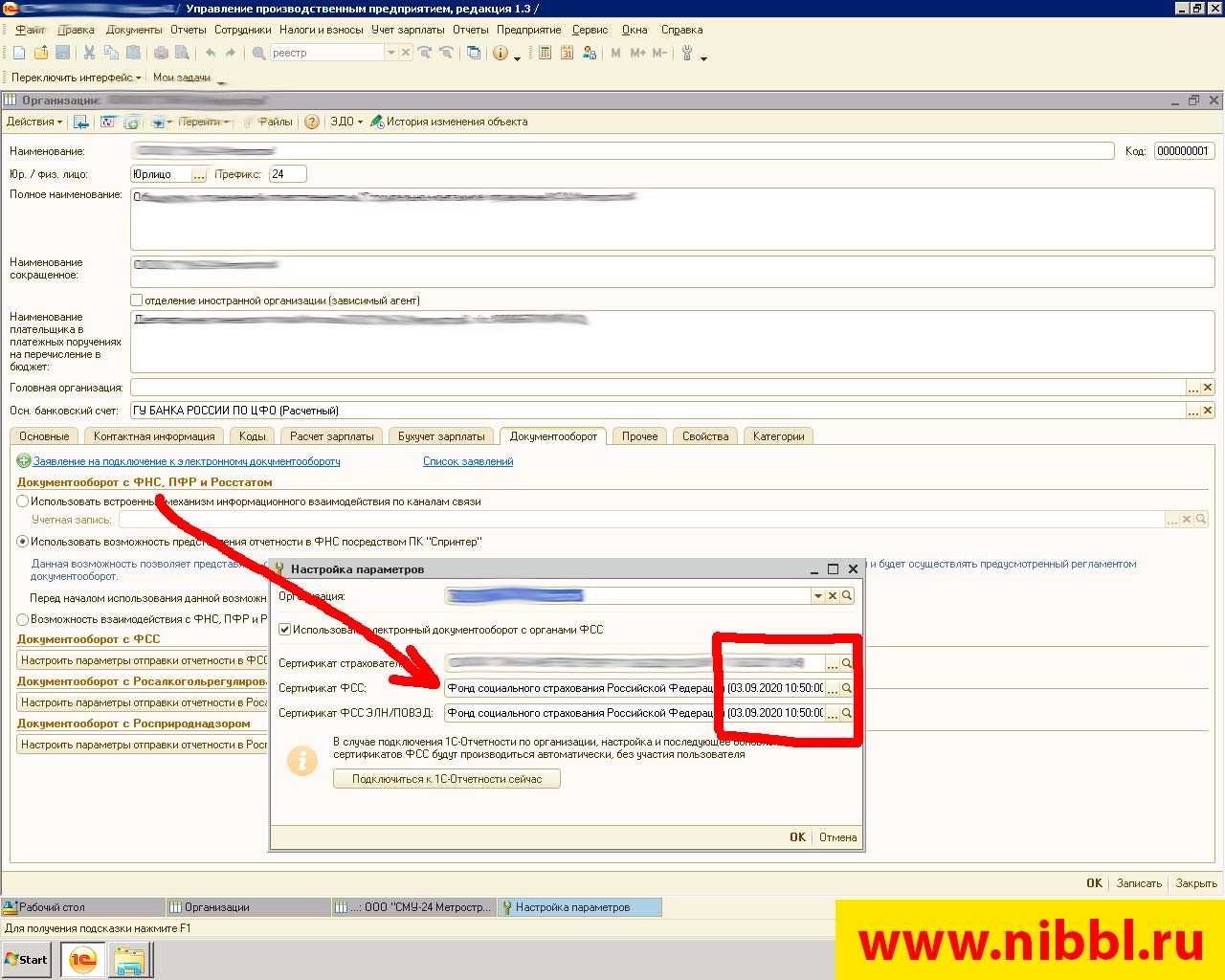Open the Список заявлений link
Screen dimensions: 1225x980
click(468, 461)
